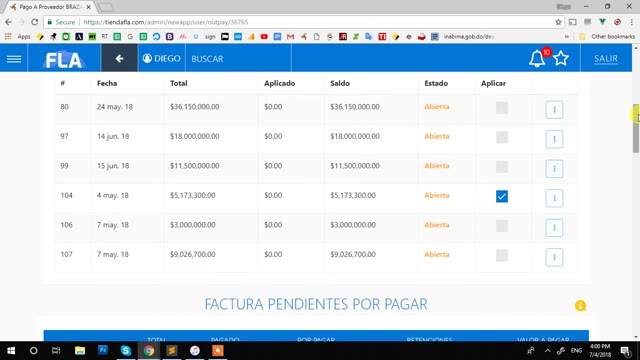This screenshot has width=640, height=360.
Task: Open the hamburger navigation menu
Action: click(x=14, y=59)
